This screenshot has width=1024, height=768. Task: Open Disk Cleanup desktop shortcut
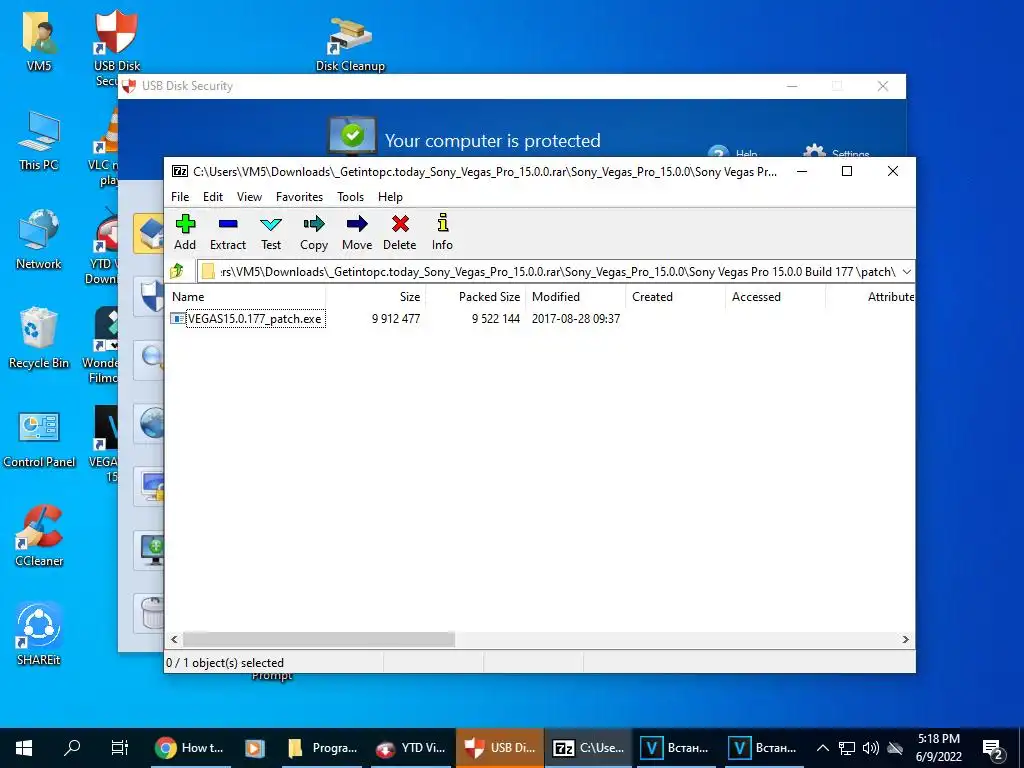[350, 44]
